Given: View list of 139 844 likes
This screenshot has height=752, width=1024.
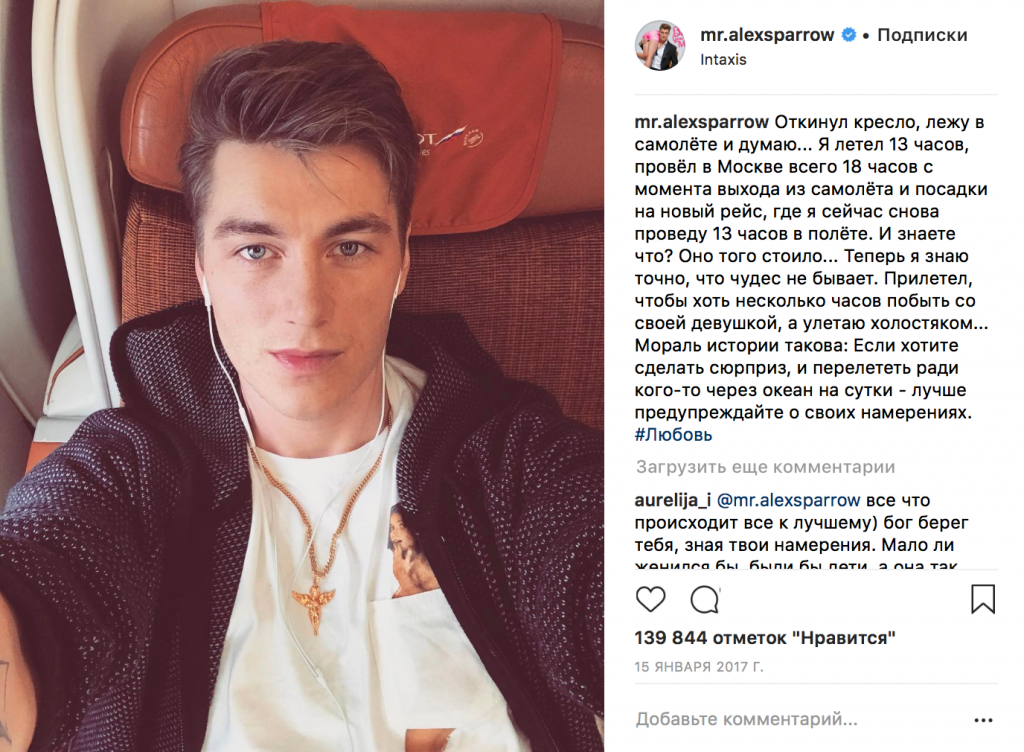Looking at the screenshot, I should click(765, 638).
